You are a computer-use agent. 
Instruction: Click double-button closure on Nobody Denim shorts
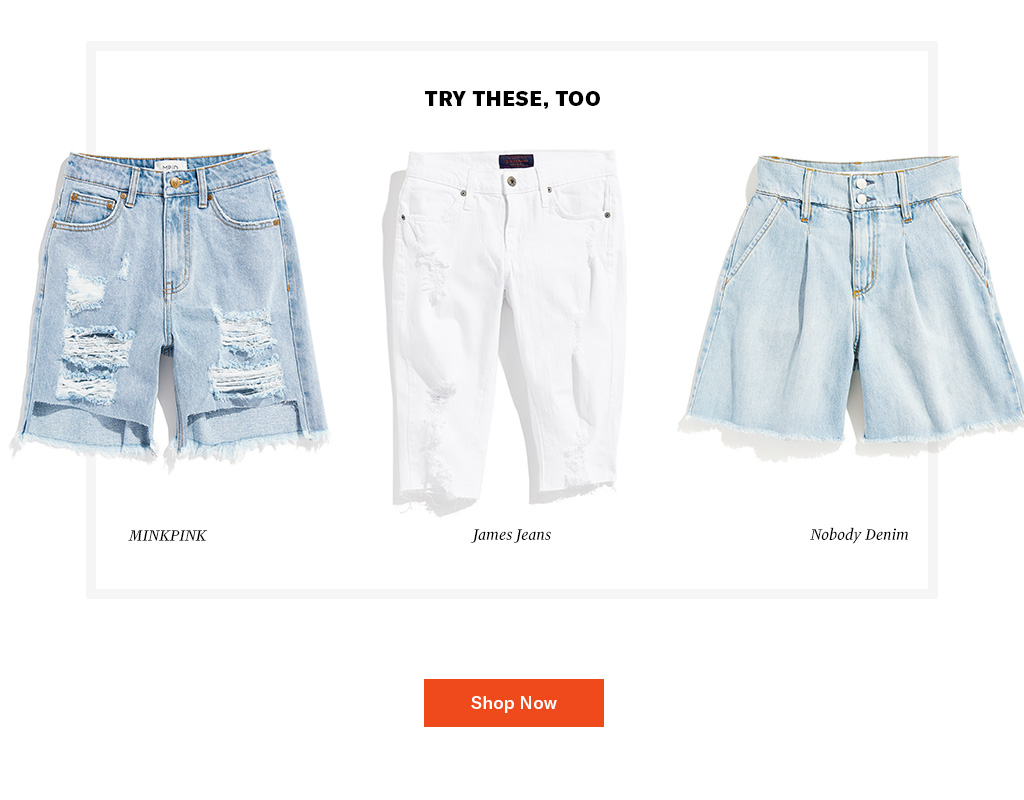coord(861,191)
